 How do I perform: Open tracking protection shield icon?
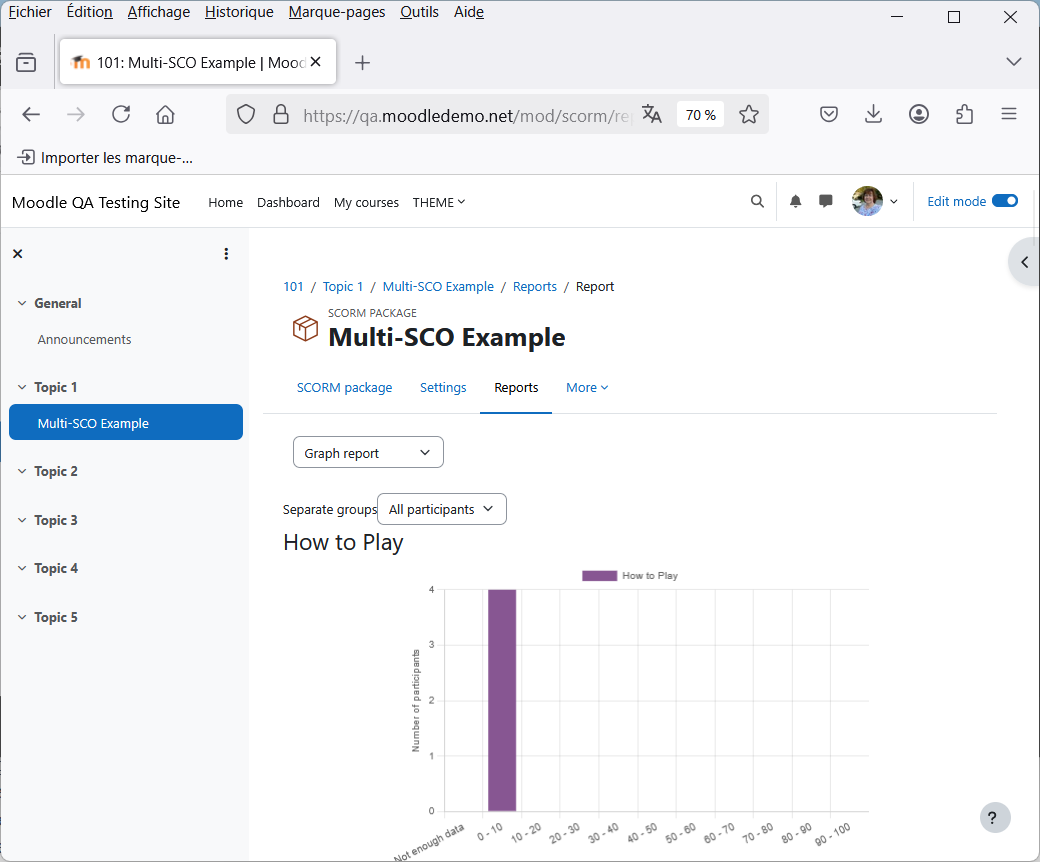click(x=246, y=115)
